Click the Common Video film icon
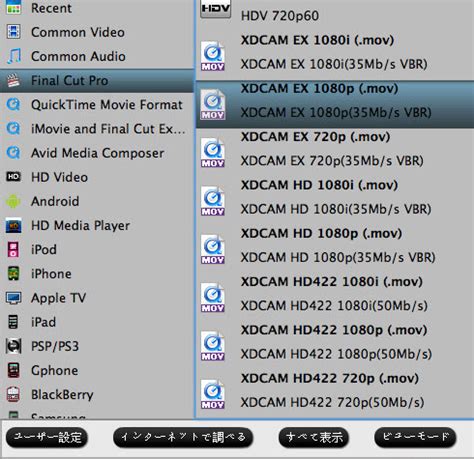Screen dimensions: 474x459 tap(14, 32)
